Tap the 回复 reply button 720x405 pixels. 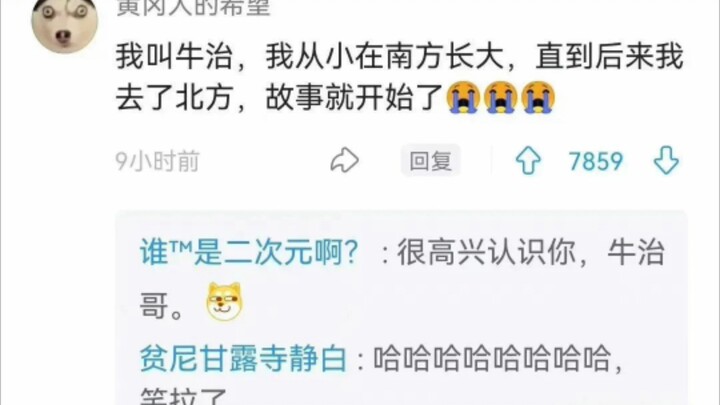point(430,161)
